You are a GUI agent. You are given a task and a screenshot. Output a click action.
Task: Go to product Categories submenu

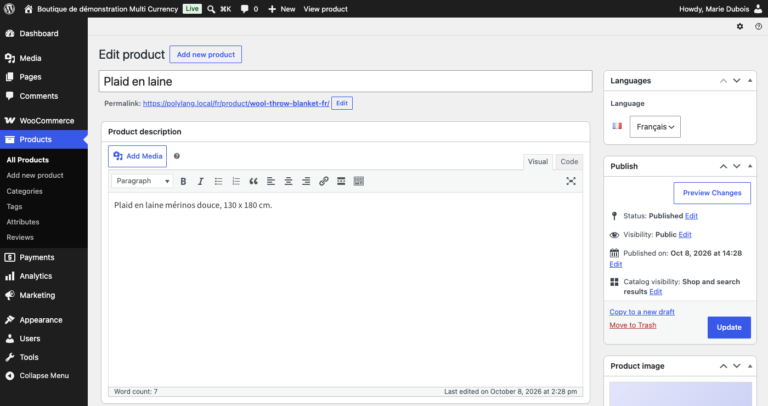coord(24,191)
